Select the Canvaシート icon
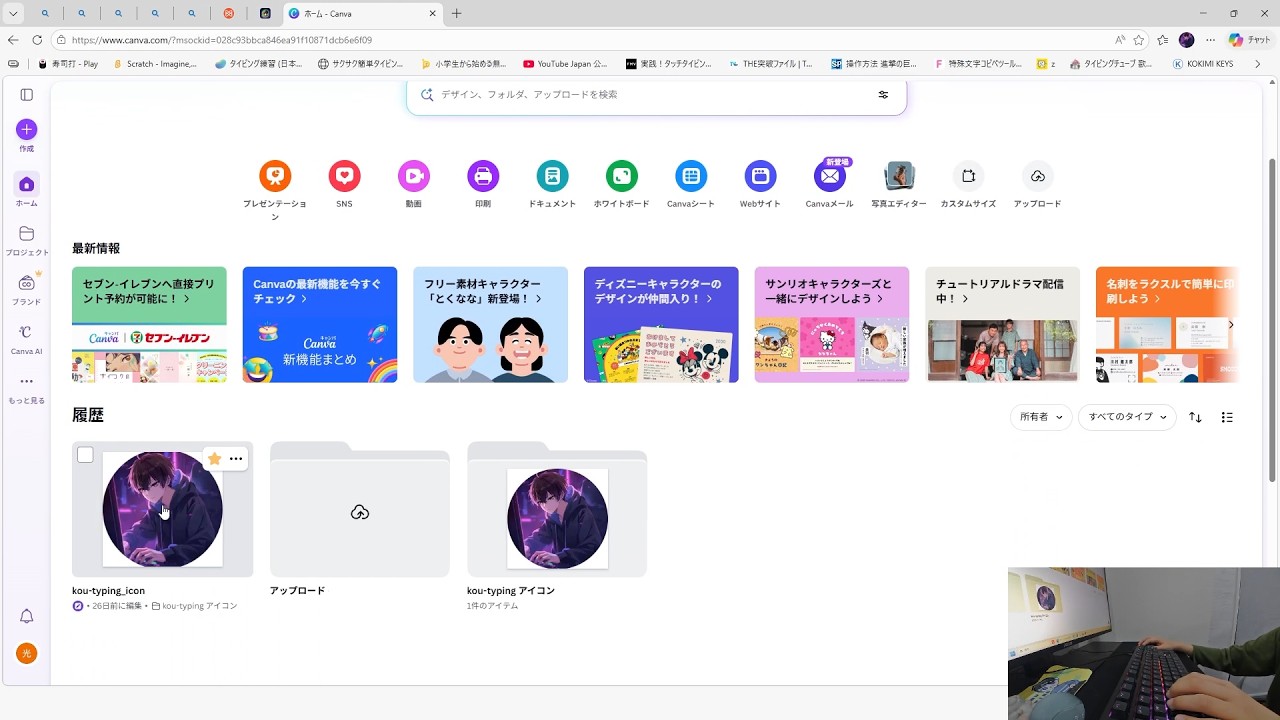Viewport: 1280px width, 720px height. pos(691,176)
